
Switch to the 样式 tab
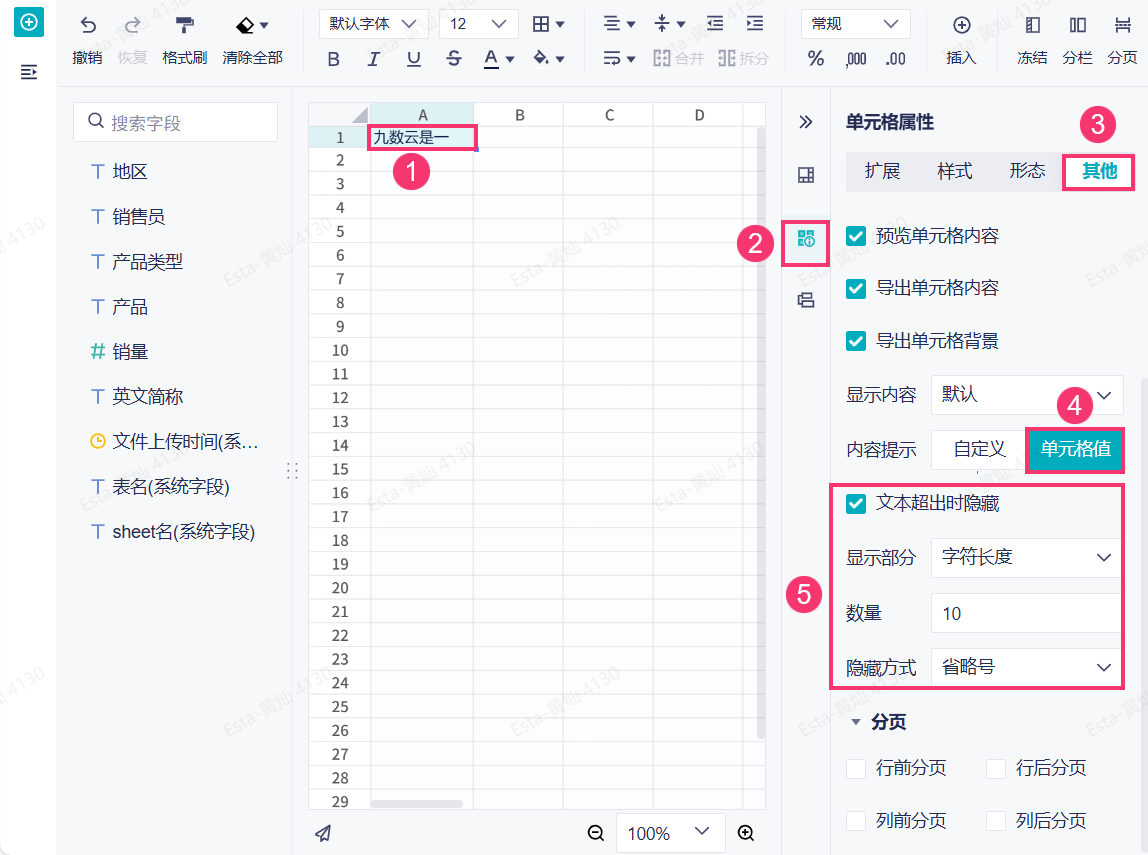point(955,171)
